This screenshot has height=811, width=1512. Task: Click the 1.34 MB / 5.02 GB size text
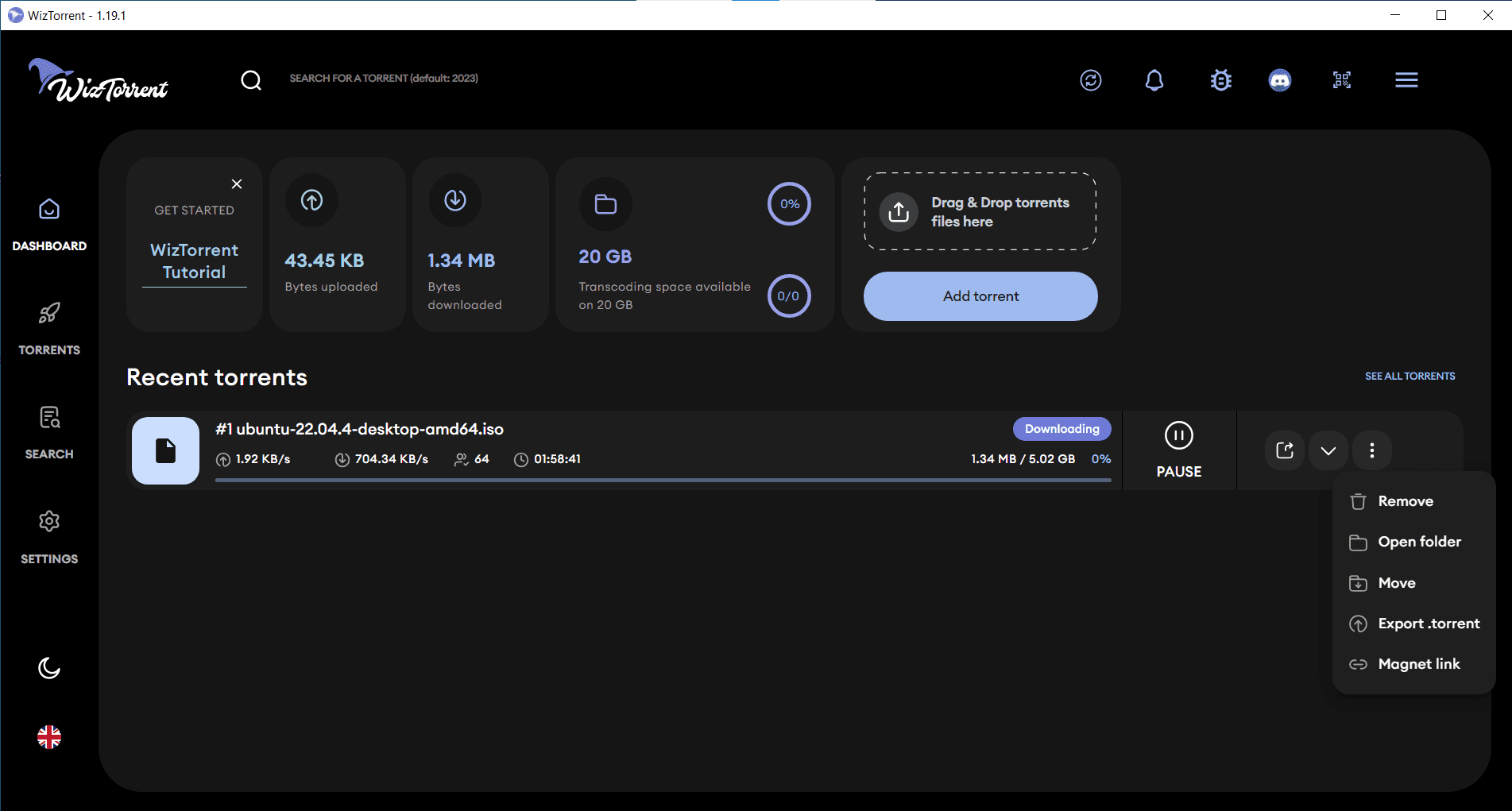click(1023, 459)
